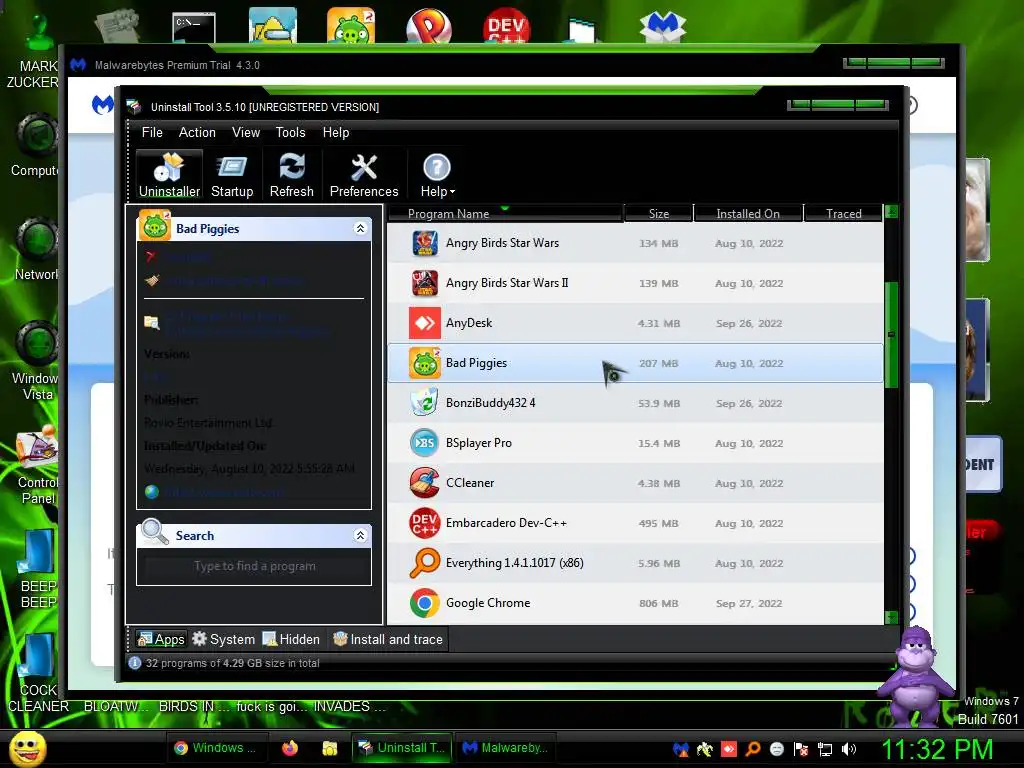Select the Google Chrome icon in the list
Viewport: 1024px width, 768px height.
click(425, 603)
